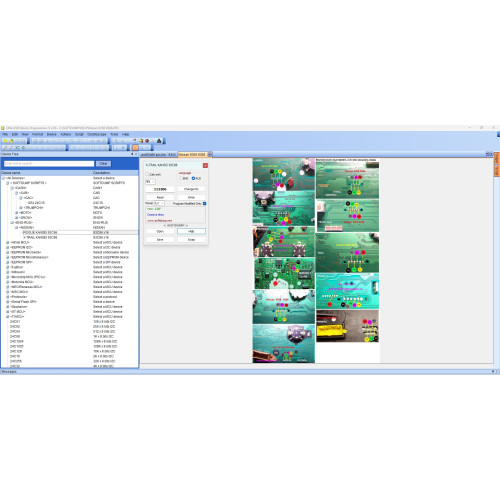Open the File menu
Viewport: 500px width, 500px height.
click(5, 134)
